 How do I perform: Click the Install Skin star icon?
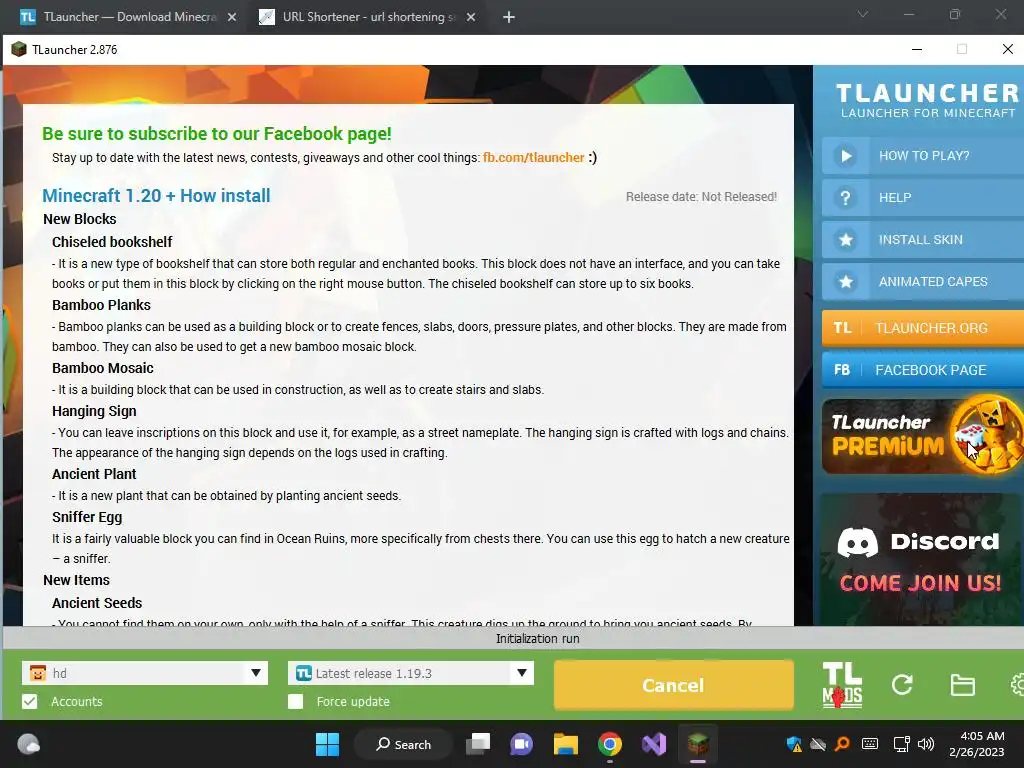[846, 240]
